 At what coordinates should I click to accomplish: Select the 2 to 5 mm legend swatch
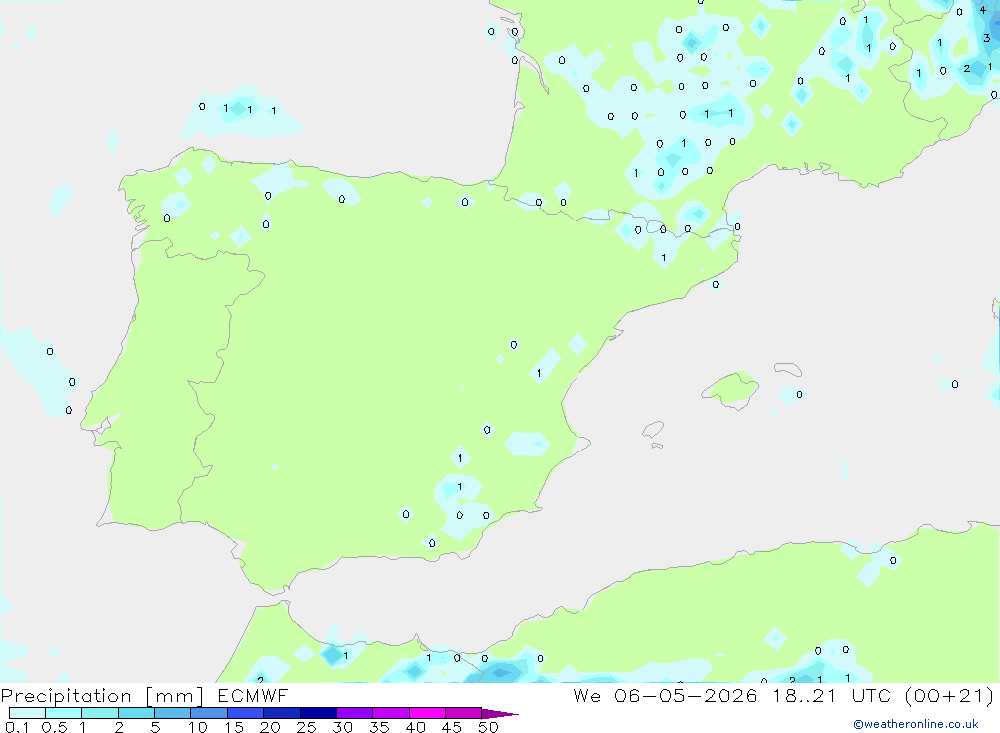(x=136, y=713)
